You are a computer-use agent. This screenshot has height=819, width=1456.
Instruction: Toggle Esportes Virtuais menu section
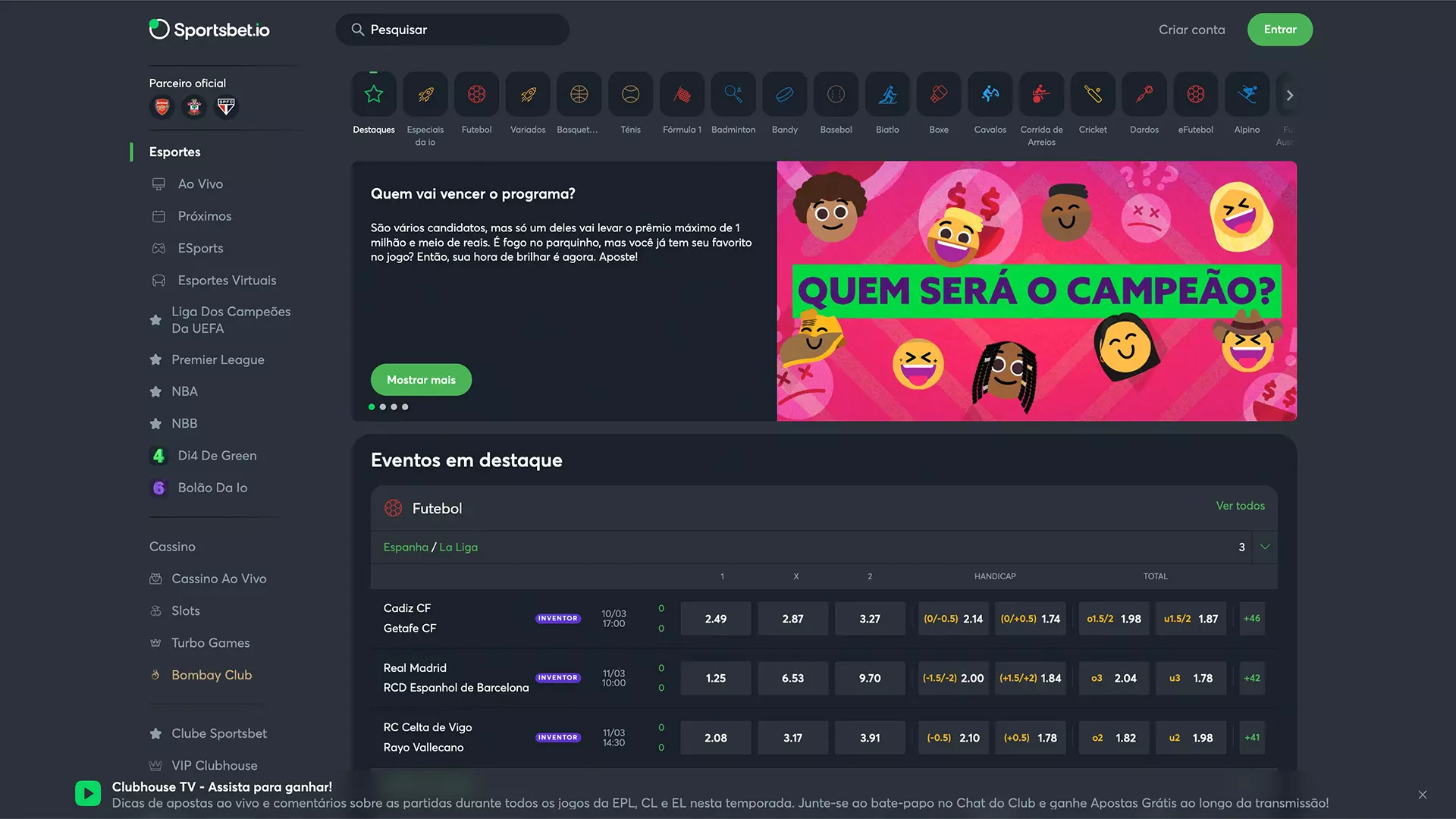tap(226, 280)
